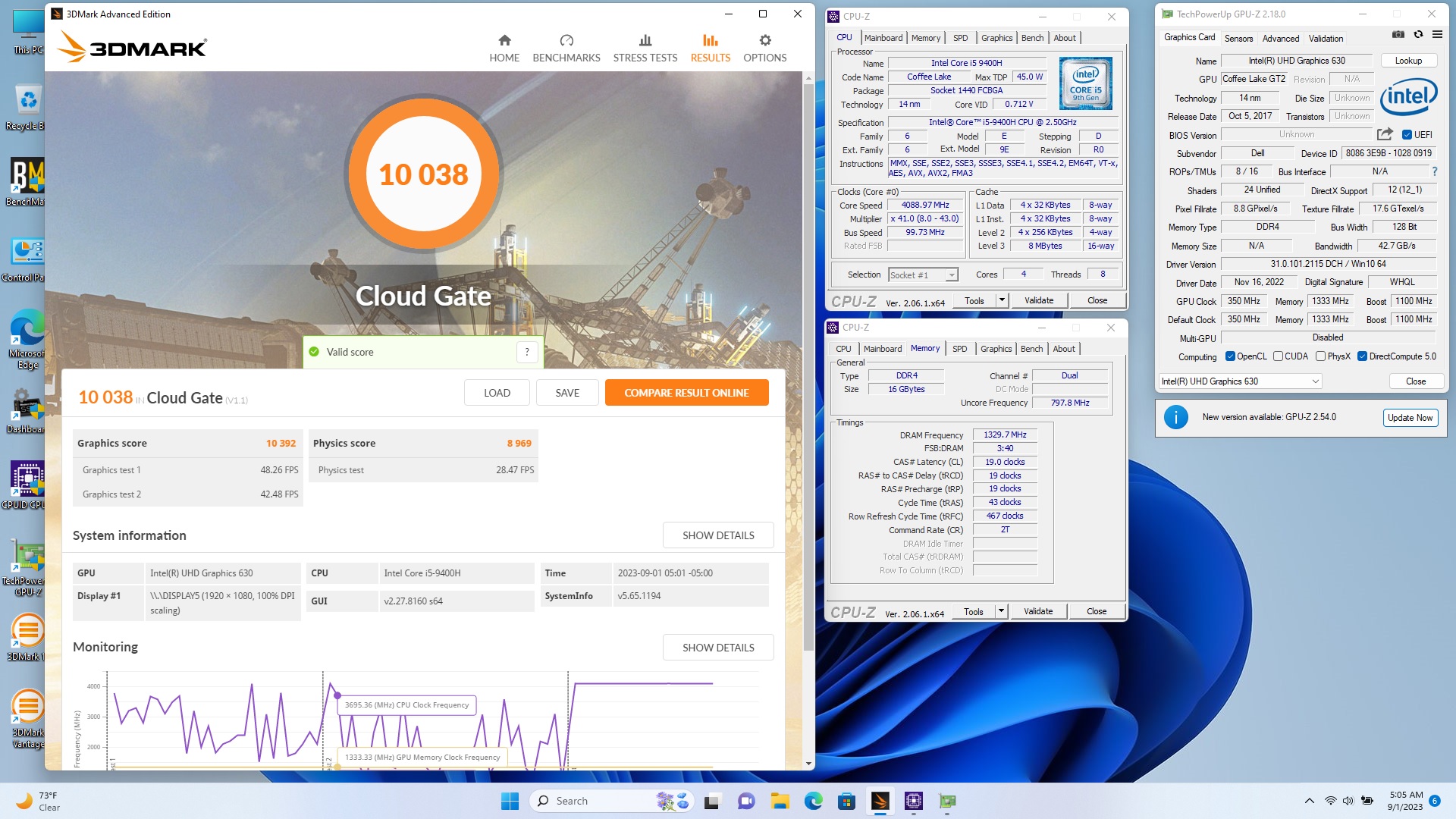Viewport: 1456px width, 819px height.
Task: Open Validation tab in GPU-Z
Action: pyautogui.click(x=1326, y=39)
